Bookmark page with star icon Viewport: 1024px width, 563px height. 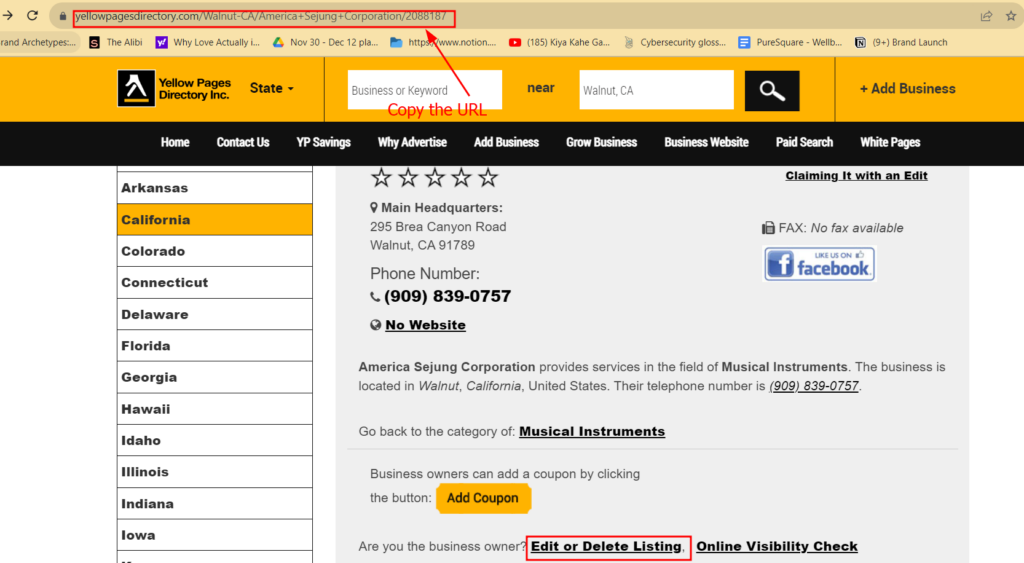1011,16
